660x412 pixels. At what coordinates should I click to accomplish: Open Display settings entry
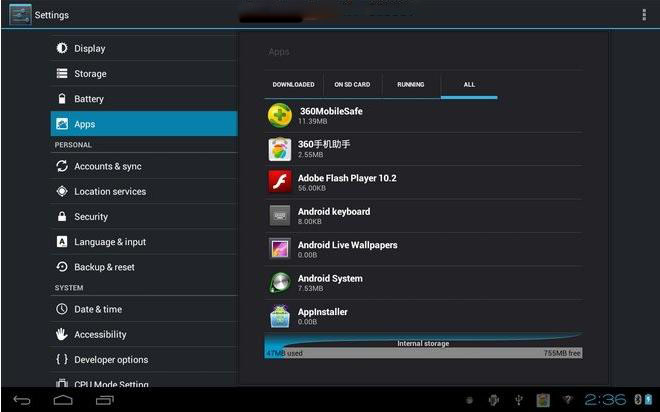point(144,48)
